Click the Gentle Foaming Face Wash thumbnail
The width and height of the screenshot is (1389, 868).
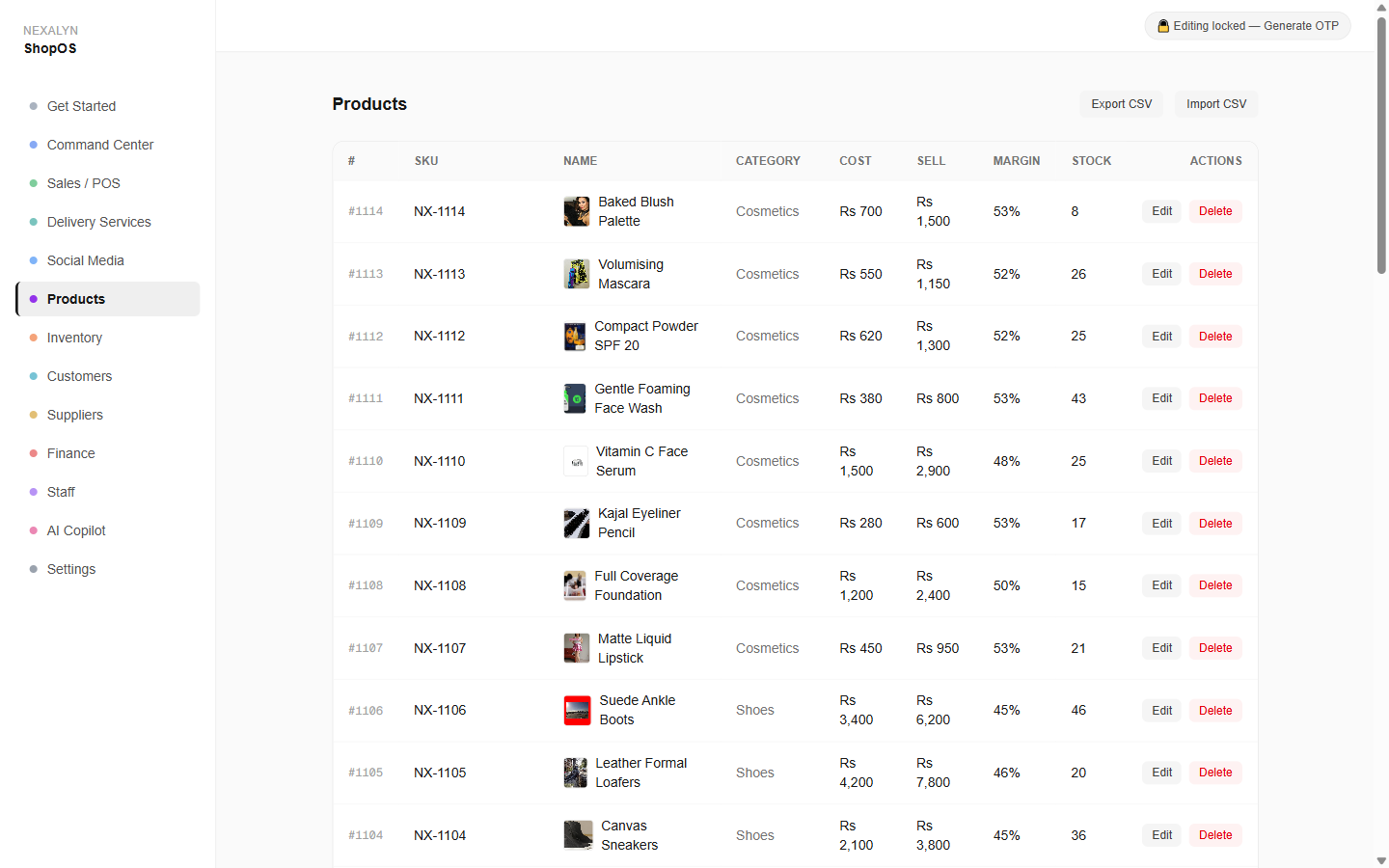coord(575,398)
